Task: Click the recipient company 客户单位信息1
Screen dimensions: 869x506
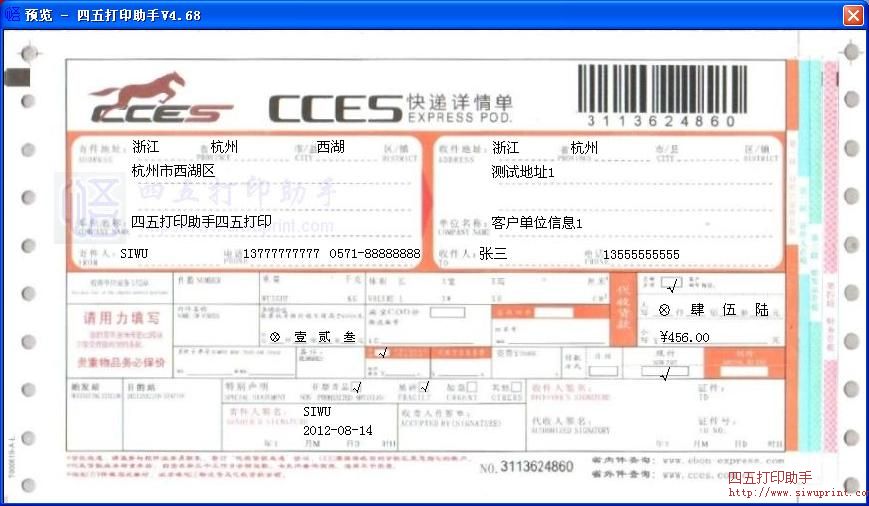Action: pos(536,223)
